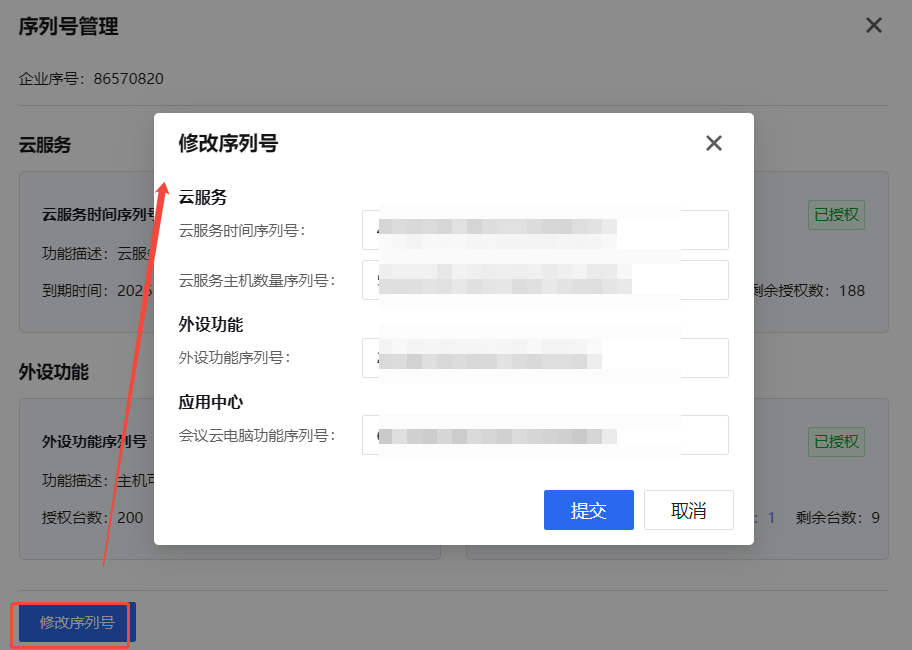Click the 会议云电脑功能序列号 input field
912x650 pixels.
click(x=545, y=435)
